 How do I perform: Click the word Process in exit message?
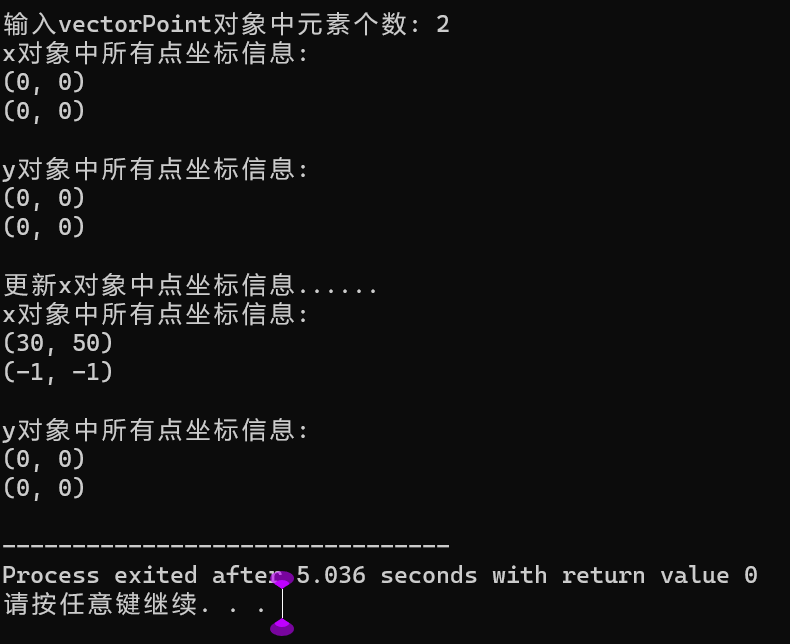[50, 575]
